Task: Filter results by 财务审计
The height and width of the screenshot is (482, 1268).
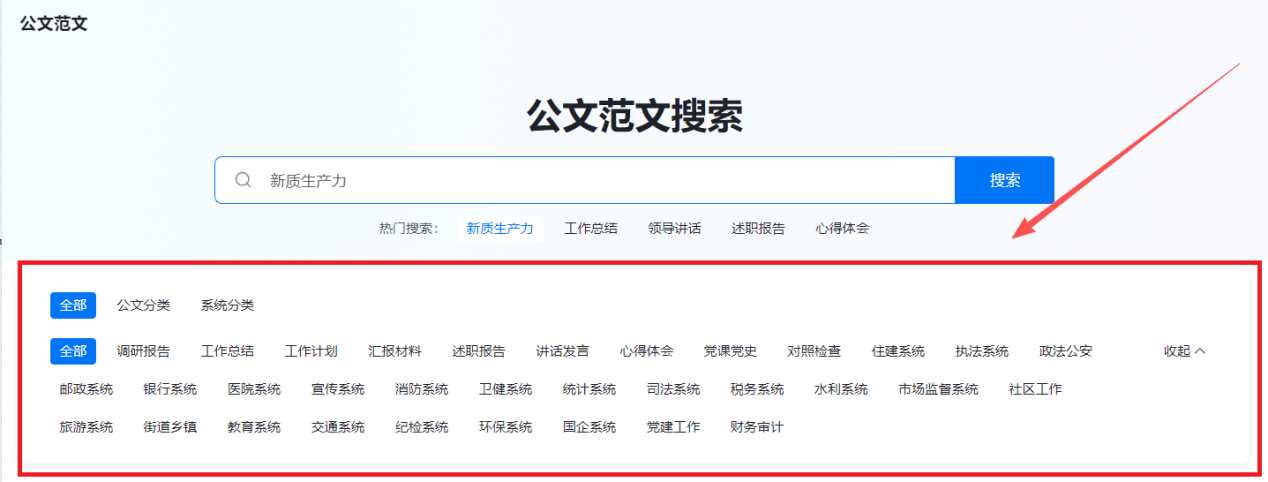Action: 757,427
